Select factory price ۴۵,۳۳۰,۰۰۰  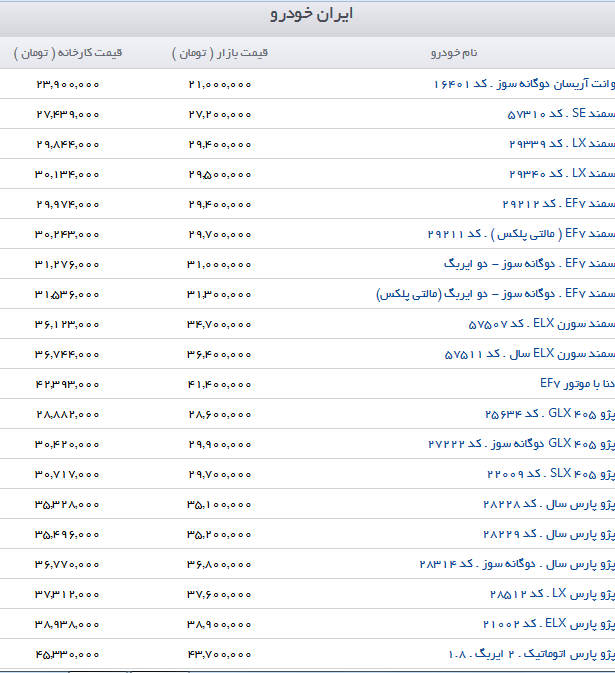(67, 655)
